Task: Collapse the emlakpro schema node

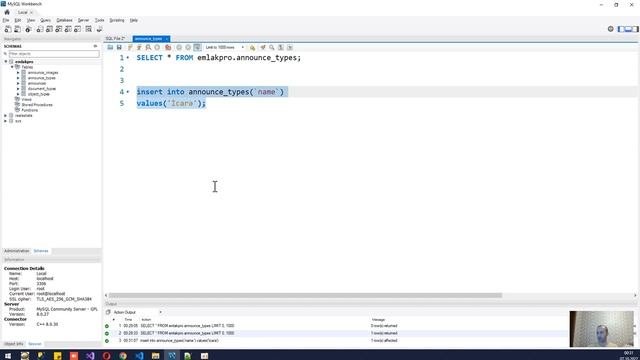Action: coord(6,62)
